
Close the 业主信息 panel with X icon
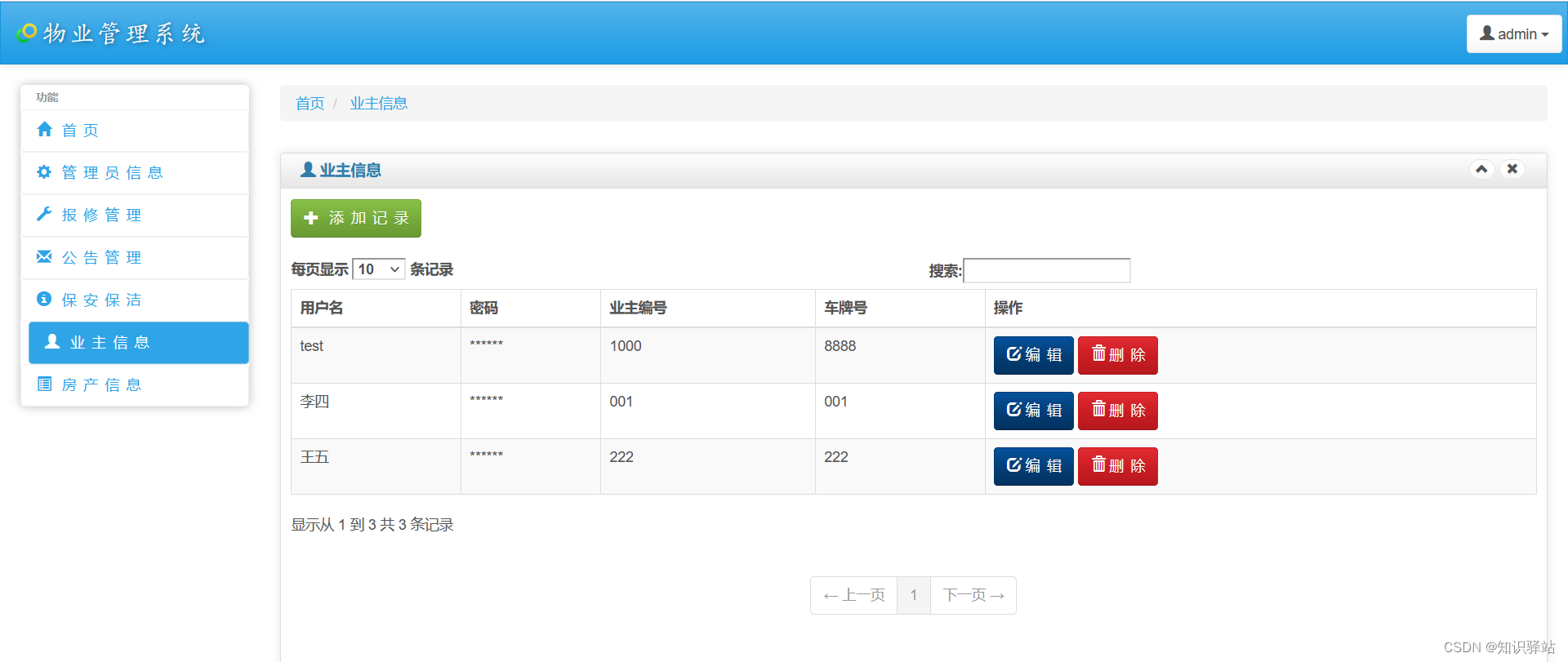tap(1512, 169)
